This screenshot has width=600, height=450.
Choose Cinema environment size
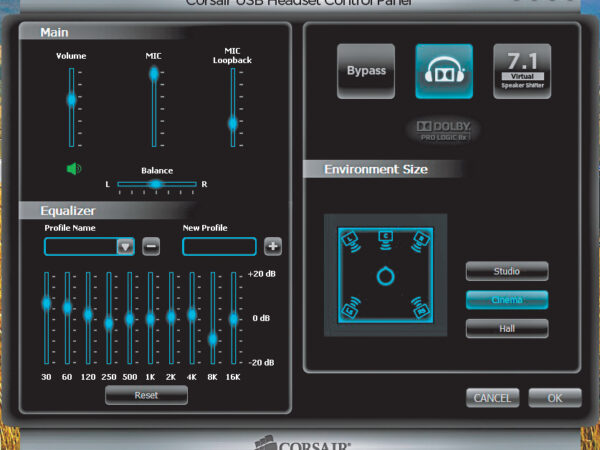tap(506, 300)
